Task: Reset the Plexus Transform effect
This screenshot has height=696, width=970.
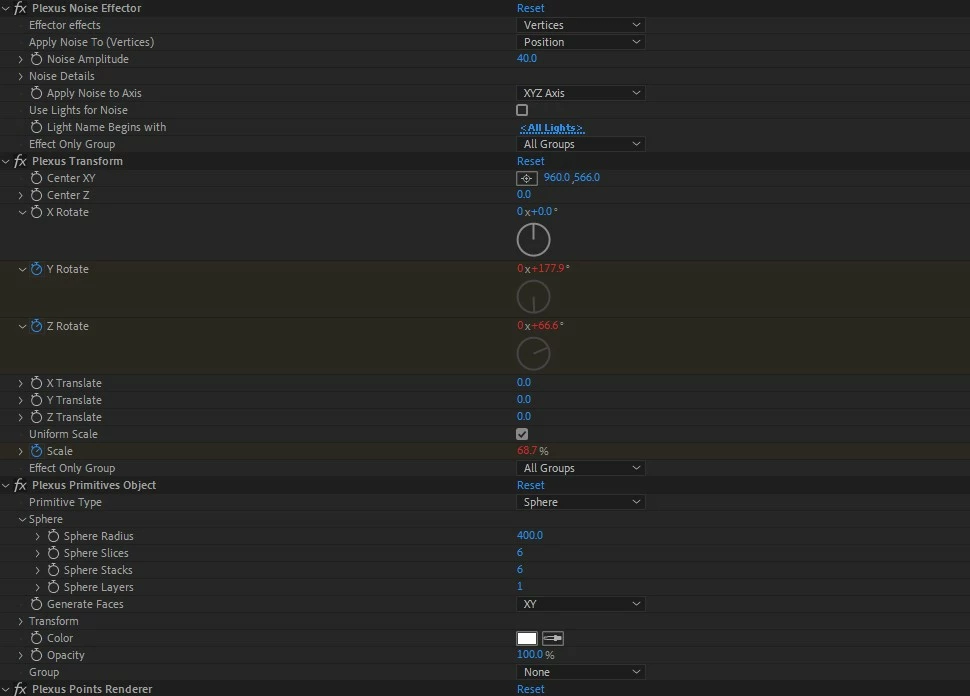Action: 531,161
